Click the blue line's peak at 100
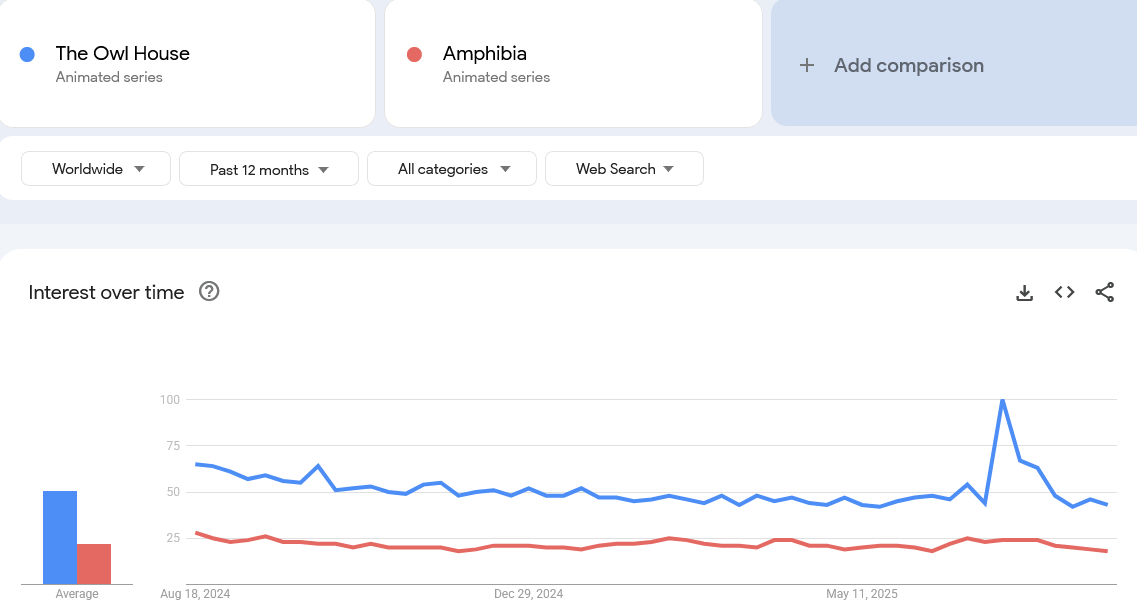This screenshot has height=605, width=1137. point(1002,400)
